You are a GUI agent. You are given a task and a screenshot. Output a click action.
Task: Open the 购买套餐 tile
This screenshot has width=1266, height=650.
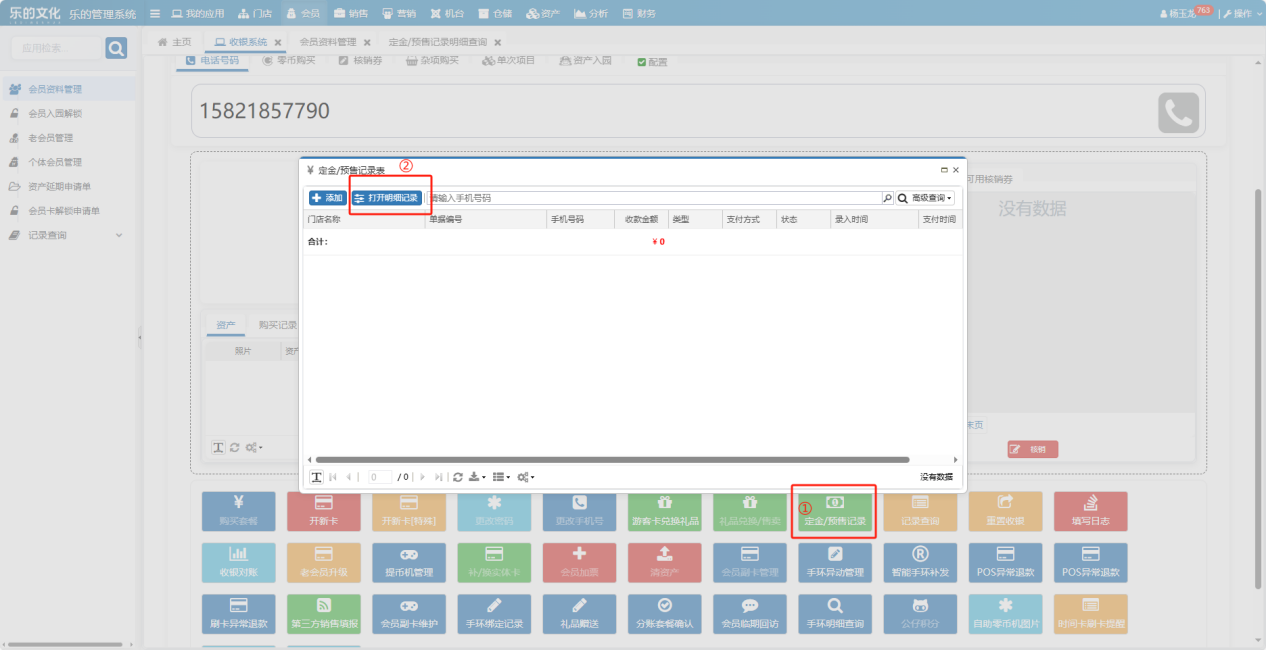coord(238,511)
